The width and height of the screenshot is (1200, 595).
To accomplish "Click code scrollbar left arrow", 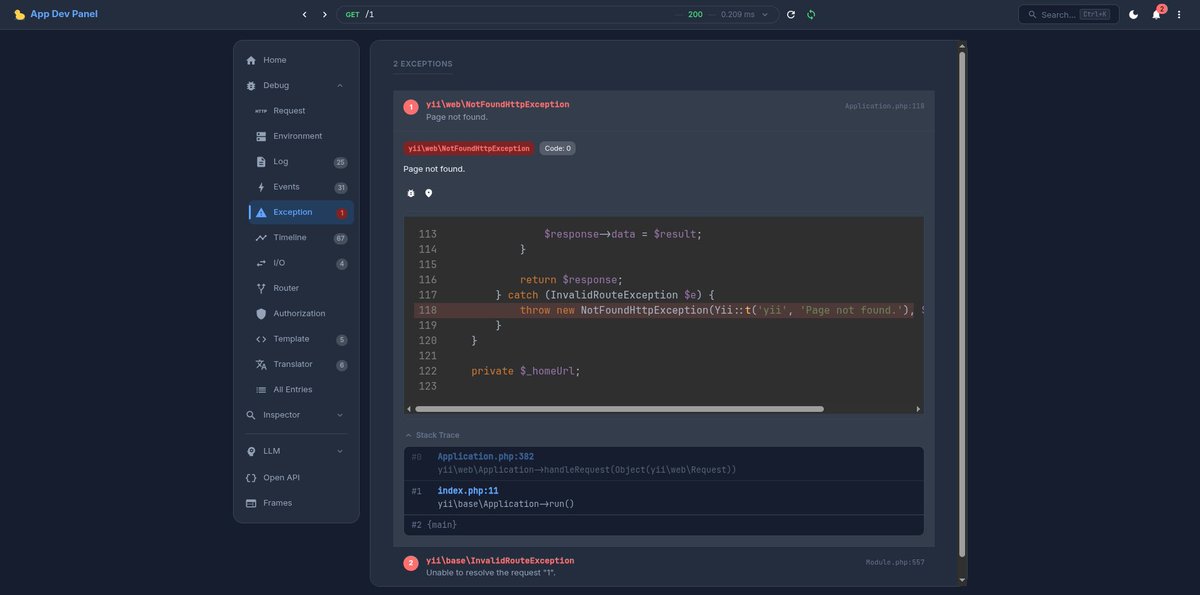I will point(409,408).
